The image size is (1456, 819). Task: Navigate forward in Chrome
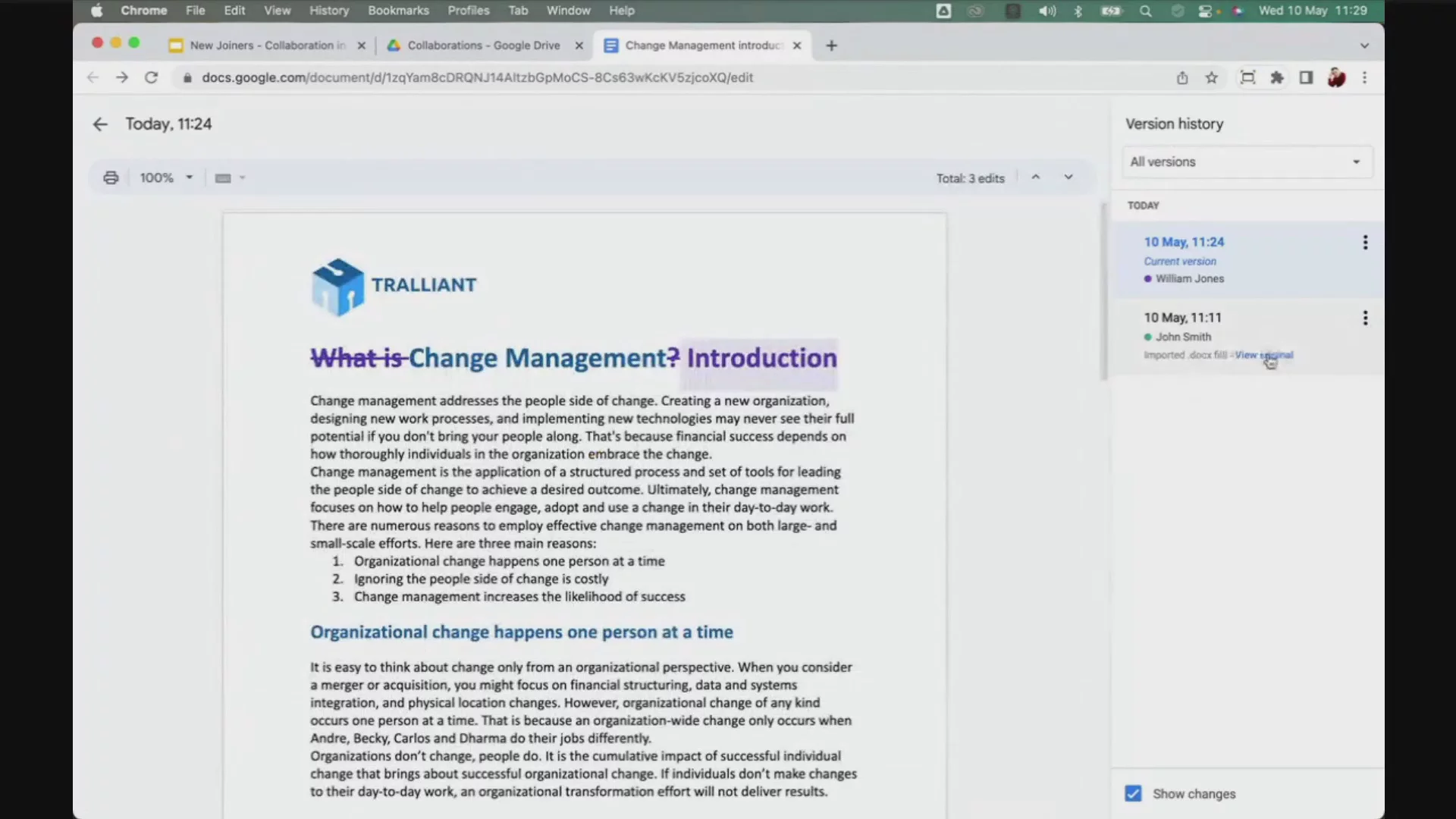(121, 77)
